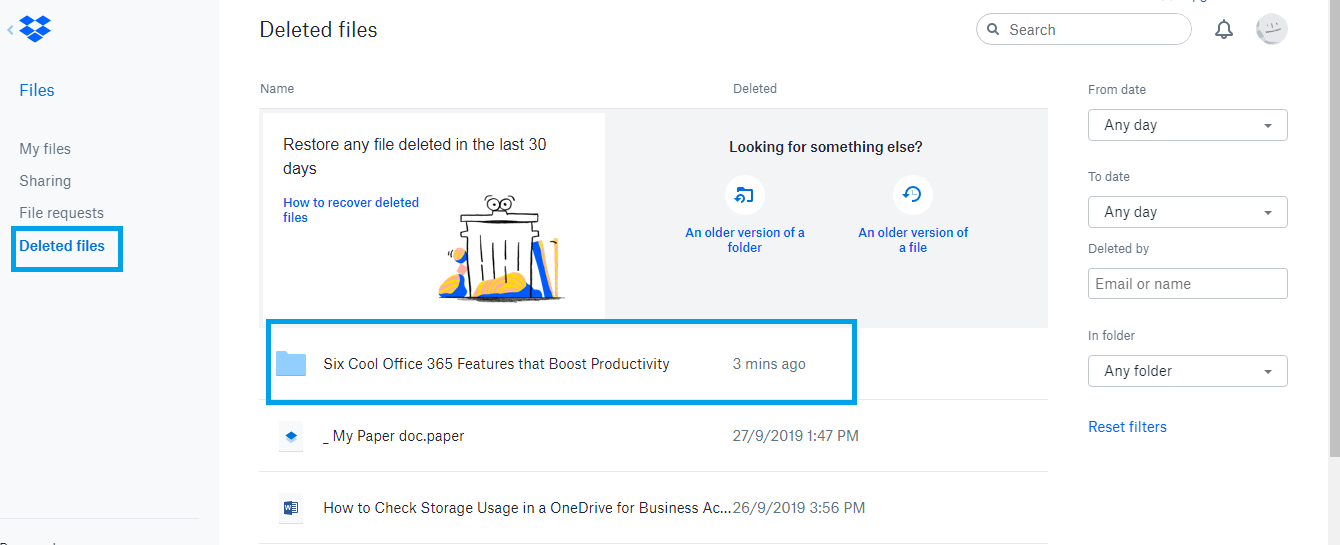Click the Six Cool Office 365 folder icon
The image size is (1340, 545).
pos(291,364)
